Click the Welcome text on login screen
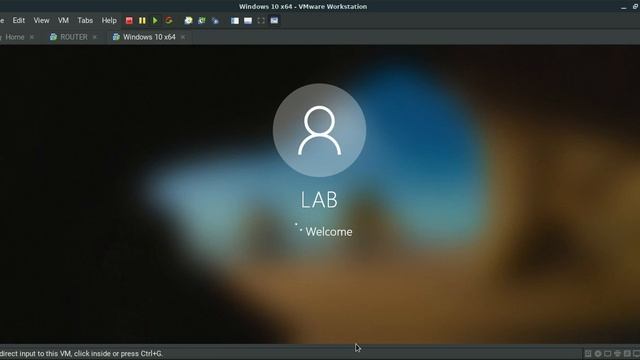 (329, 232)
